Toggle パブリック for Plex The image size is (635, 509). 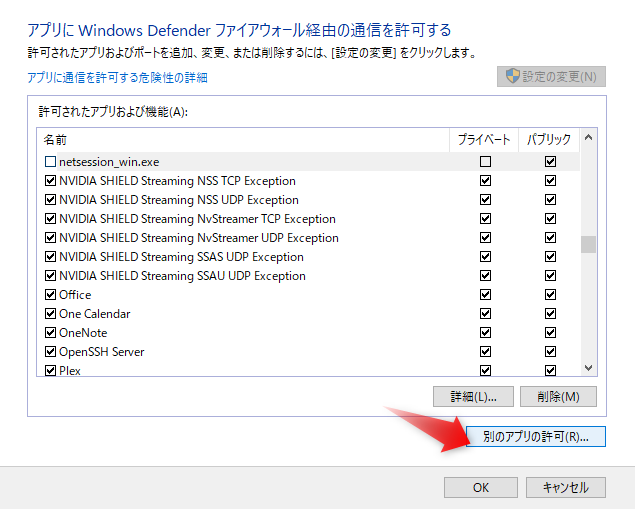550,371
